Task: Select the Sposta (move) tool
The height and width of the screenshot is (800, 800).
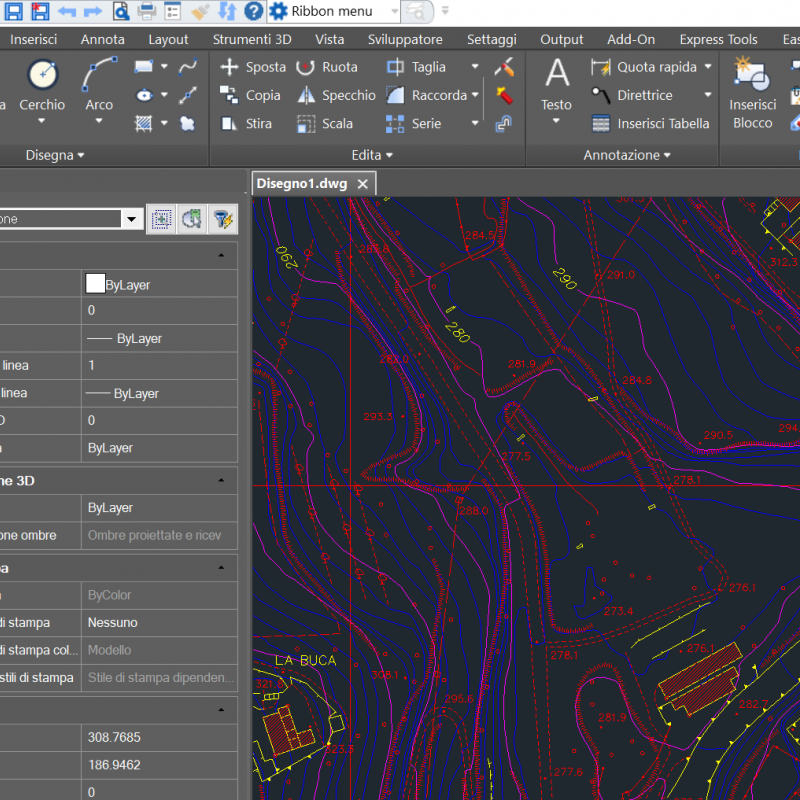Action: [x=252, y=67]
